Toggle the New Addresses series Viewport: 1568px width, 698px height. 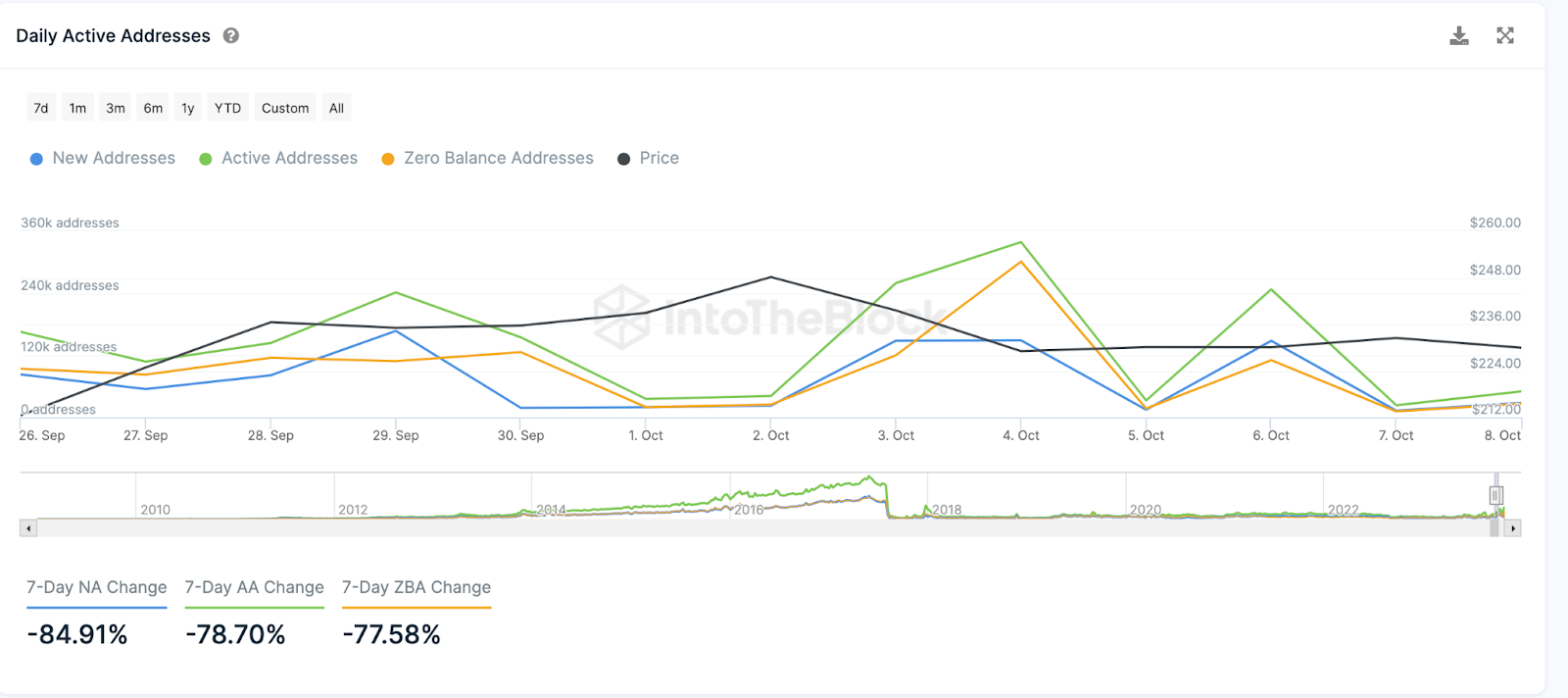[103, 159]
